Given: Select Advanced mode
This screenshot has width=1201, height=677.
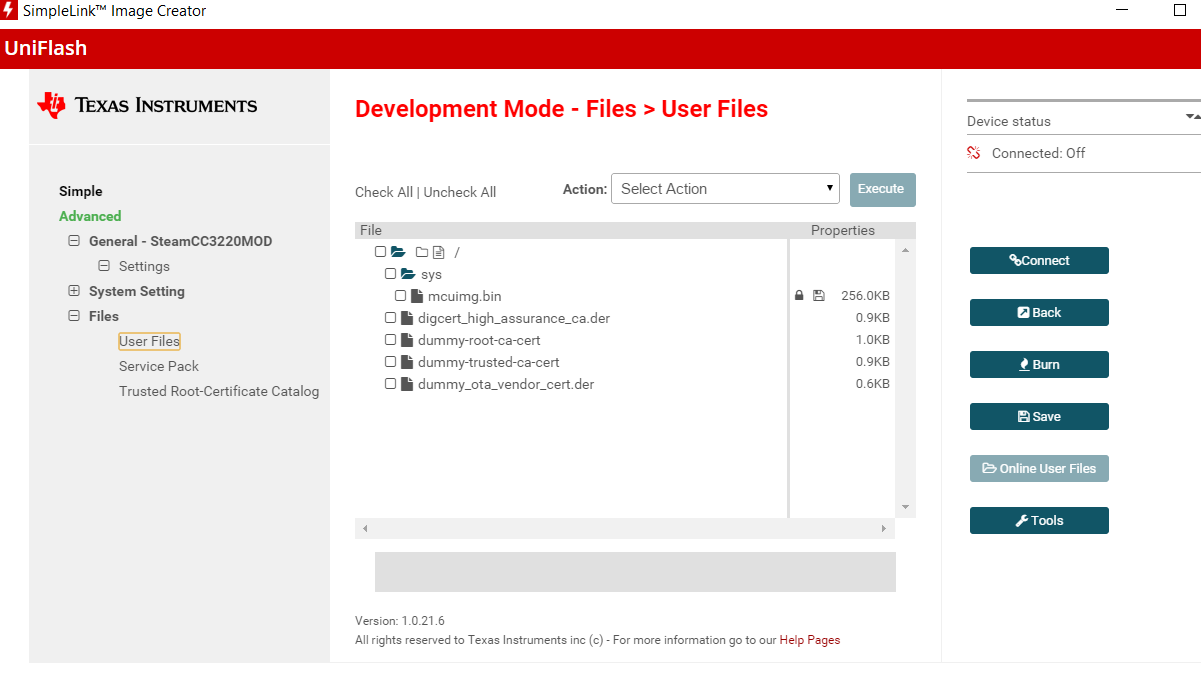Looking at the screenshot, I should (90, 216).
